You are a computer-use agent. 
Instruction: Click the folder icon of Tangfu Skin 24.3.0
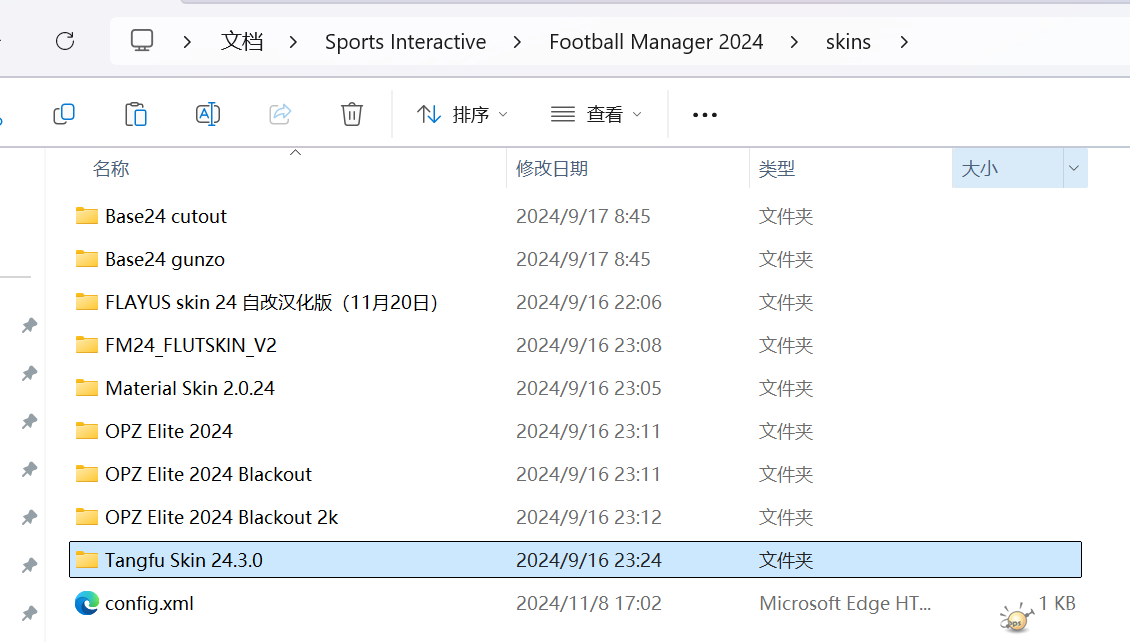point(86,560)
